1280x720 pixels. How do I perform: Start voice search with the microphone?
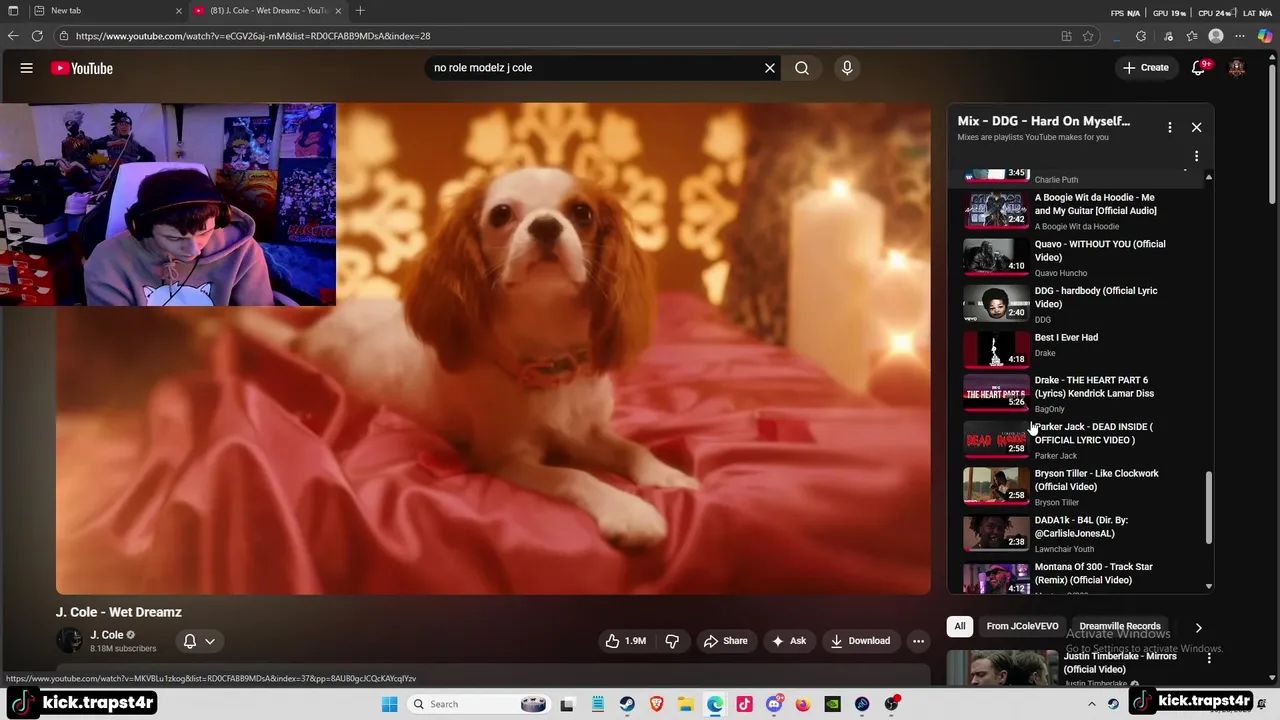pyautogui.click(x=847, y=68)
